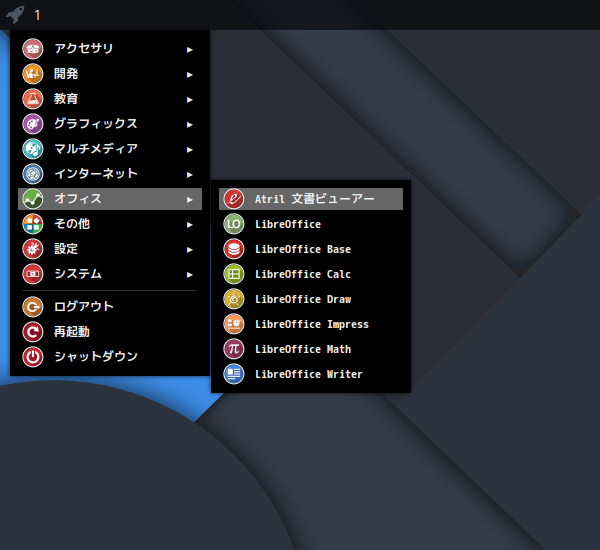Expand the 設定 submenu arrow

pyautogui.click(x=189, y=250)
